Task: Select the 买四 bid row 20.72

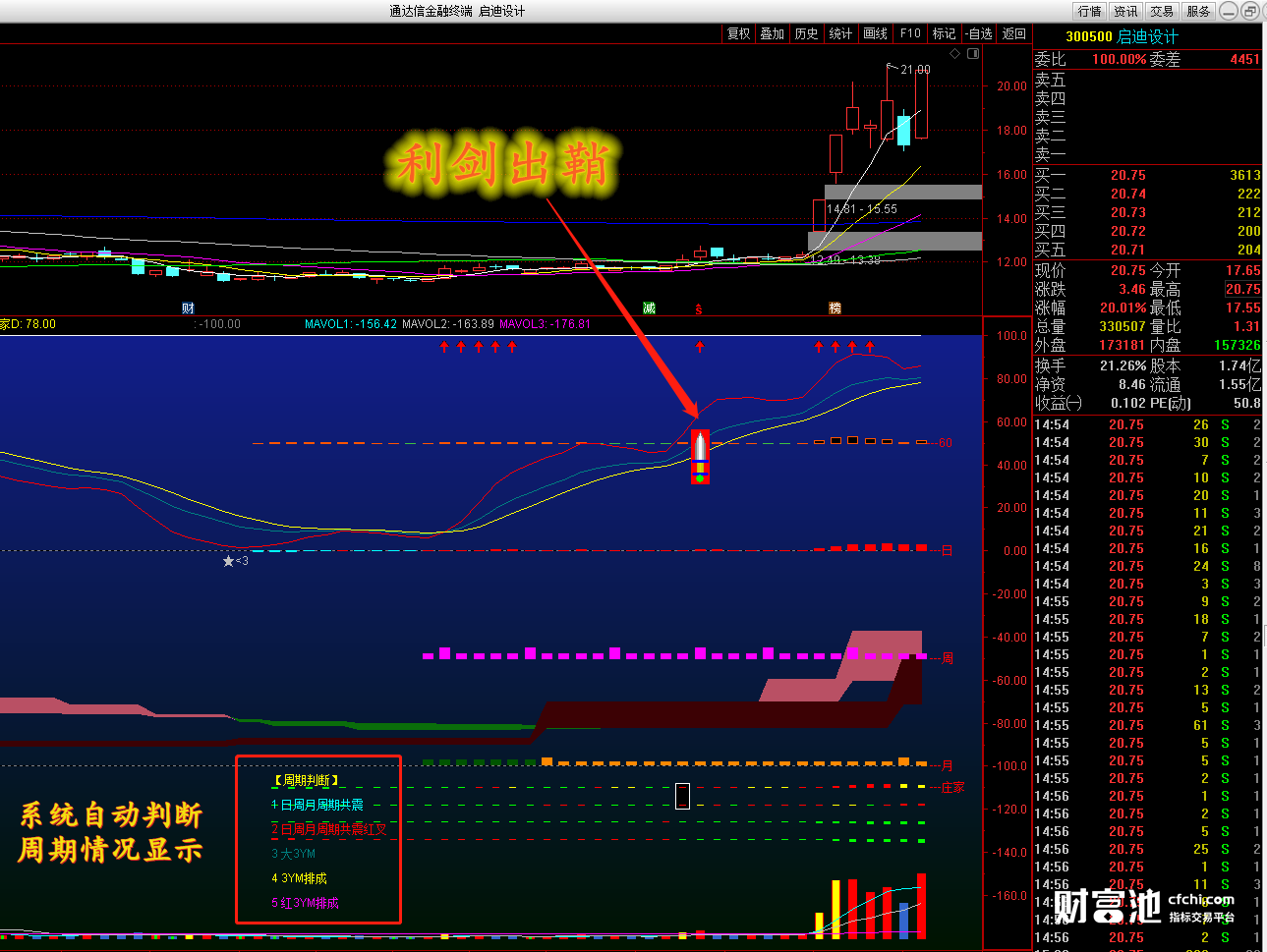Action: 1147,231
